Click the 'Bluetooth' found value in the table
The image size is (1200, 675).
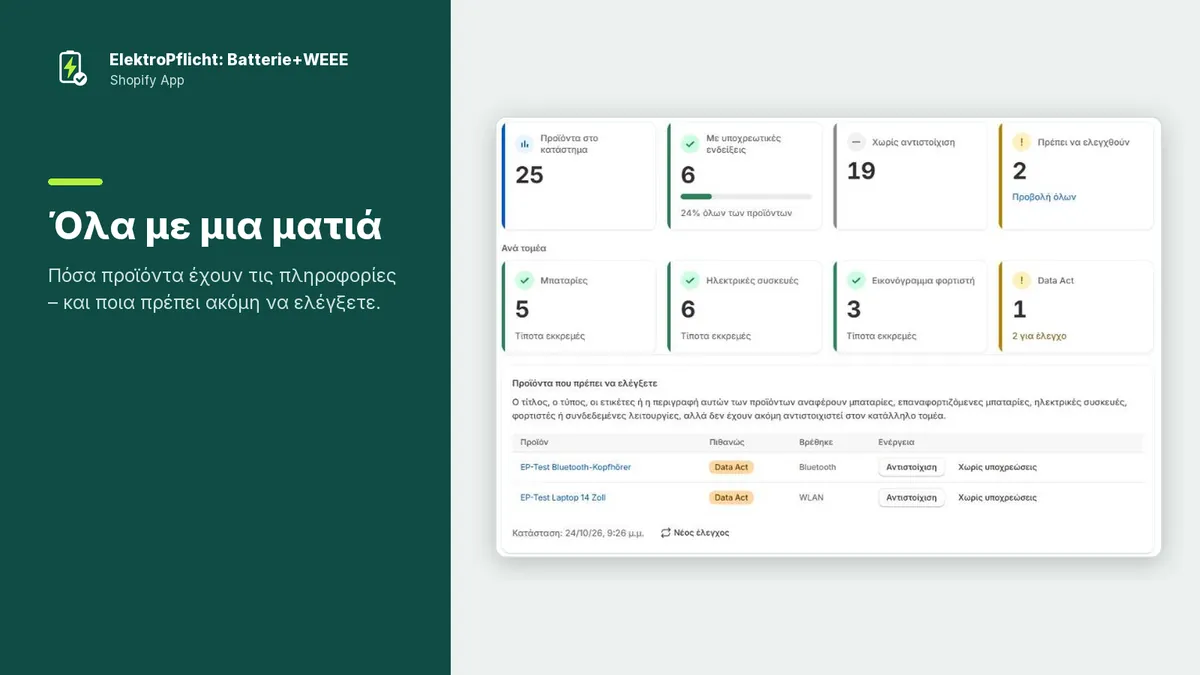818,467
